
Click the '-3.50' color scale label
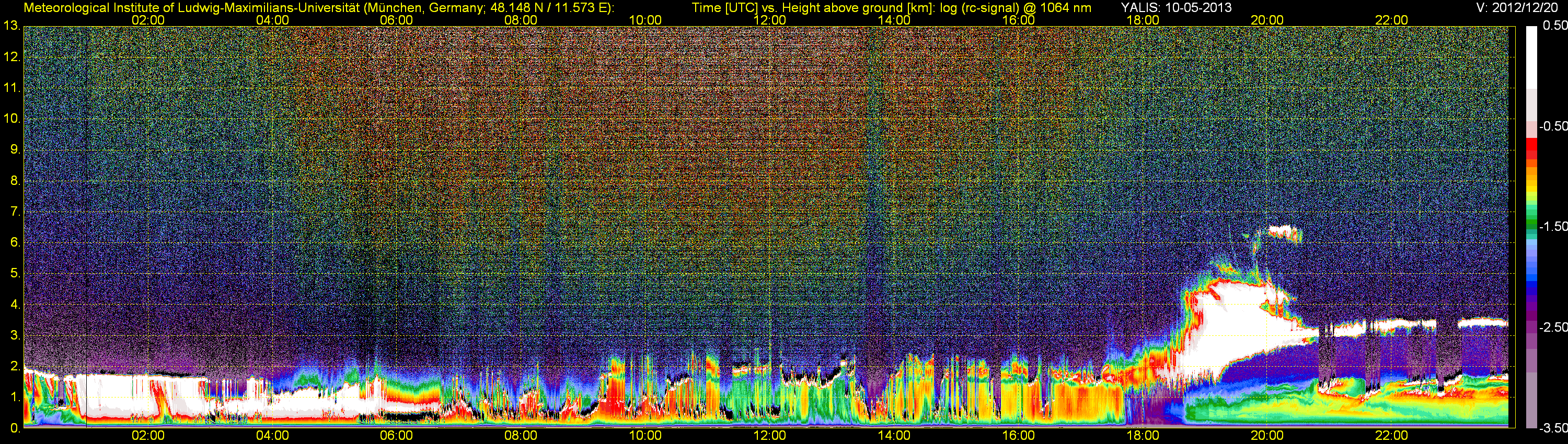point(1553,429)
